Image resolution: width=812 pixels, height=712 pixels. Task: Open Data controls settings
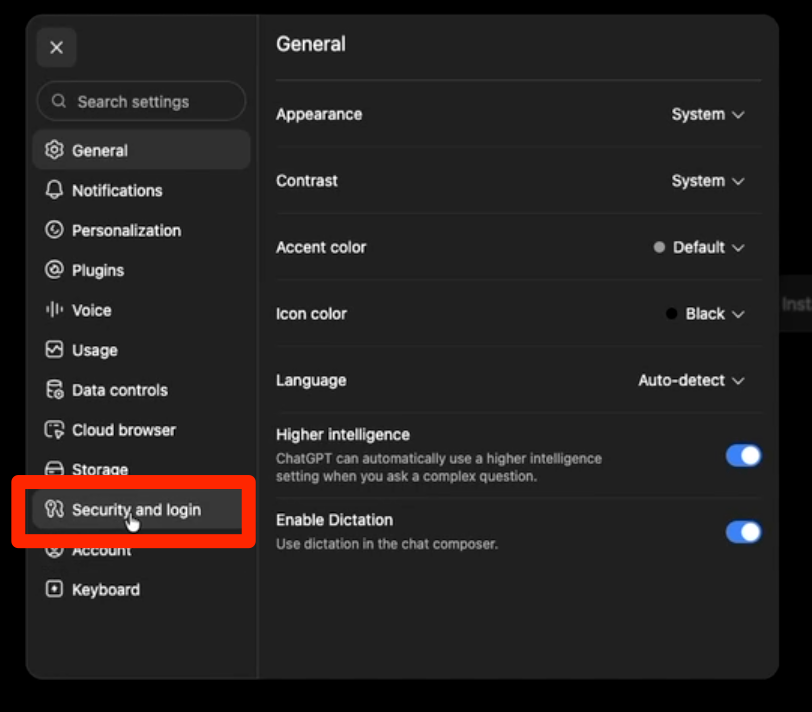[141, 389]
